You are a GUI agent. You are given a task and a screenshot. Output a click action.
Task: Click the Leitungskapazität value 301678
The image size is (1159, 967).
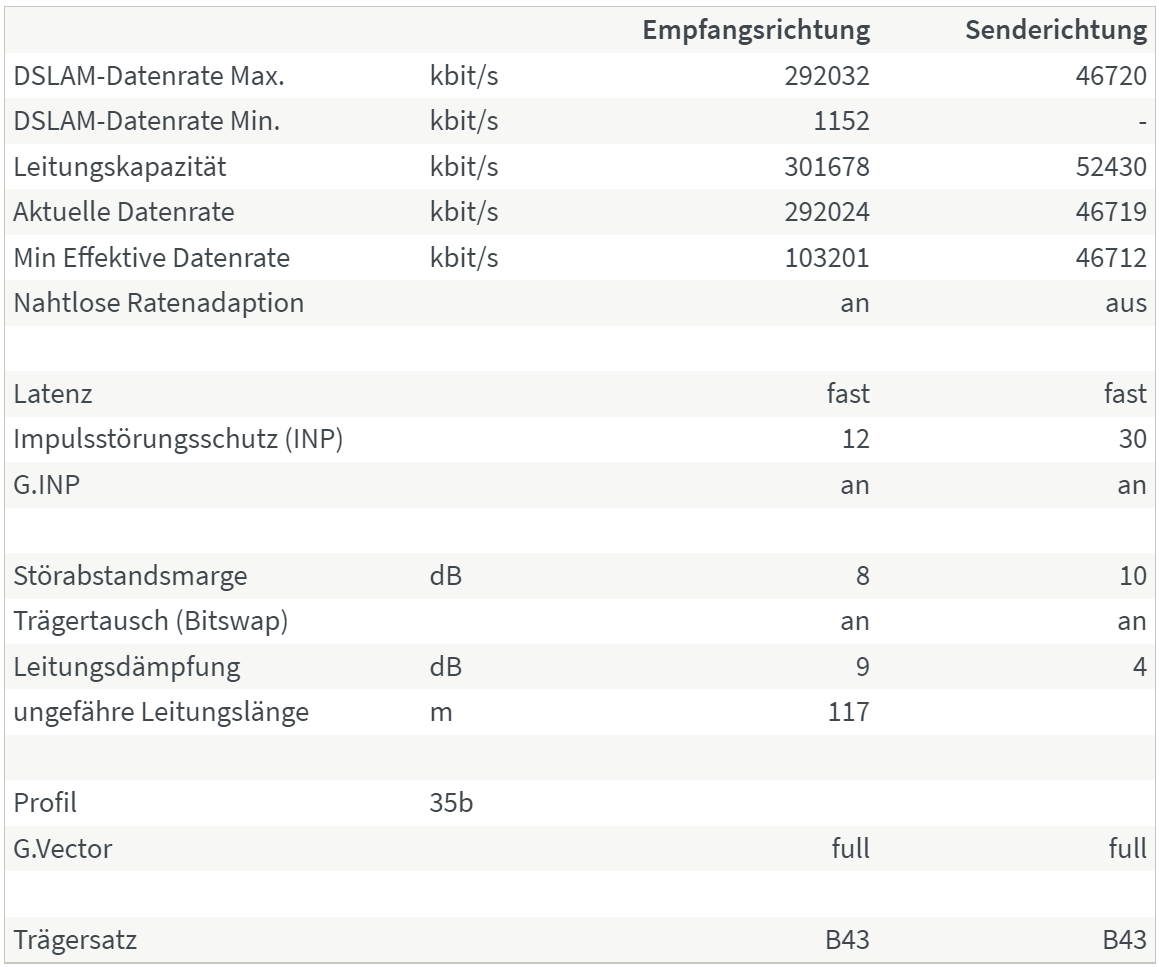[x=826, y=167]
